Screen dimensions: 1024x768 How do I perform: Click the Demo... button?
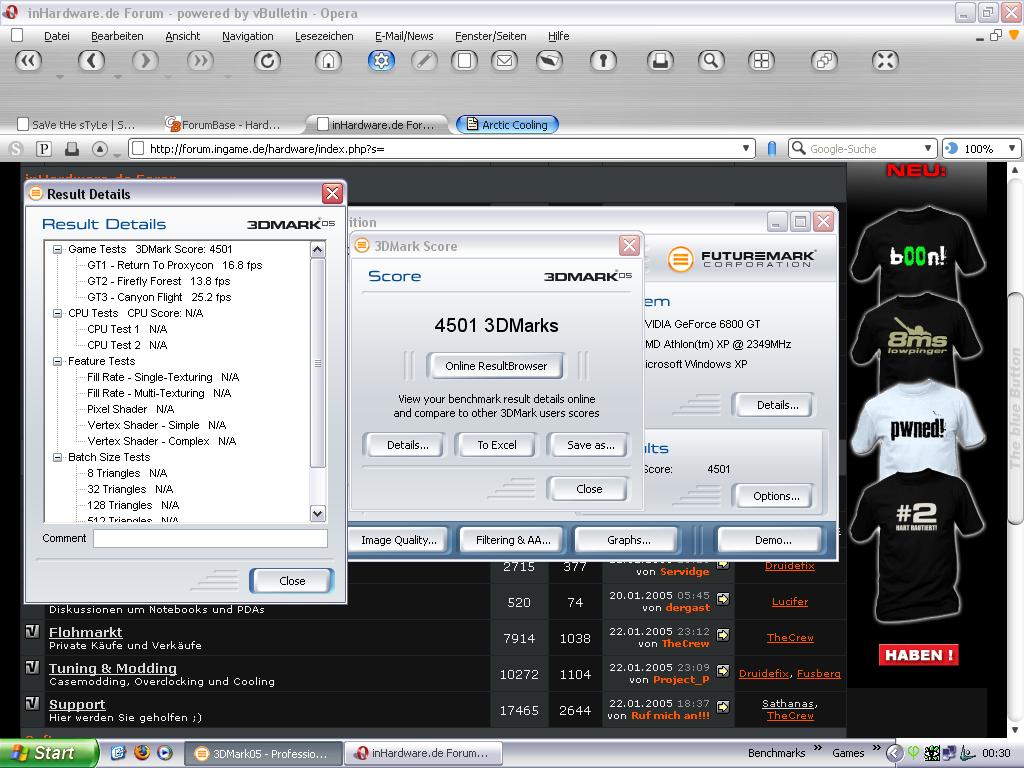773,540
